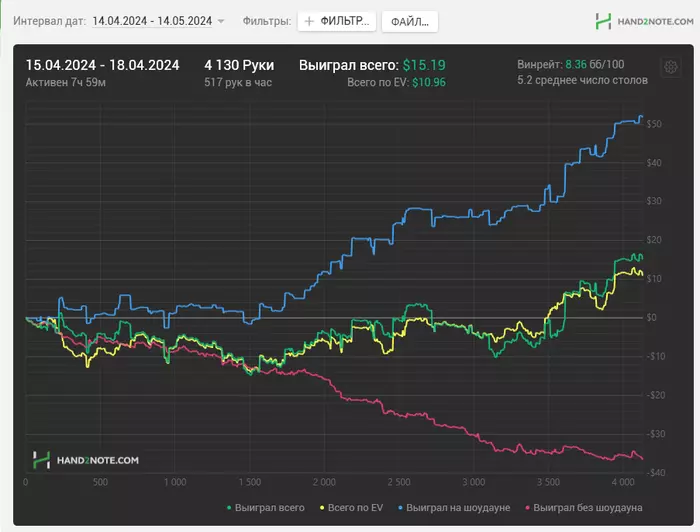
Task: Click 5.2 среднее число столов text
Action: coord(583,80)
